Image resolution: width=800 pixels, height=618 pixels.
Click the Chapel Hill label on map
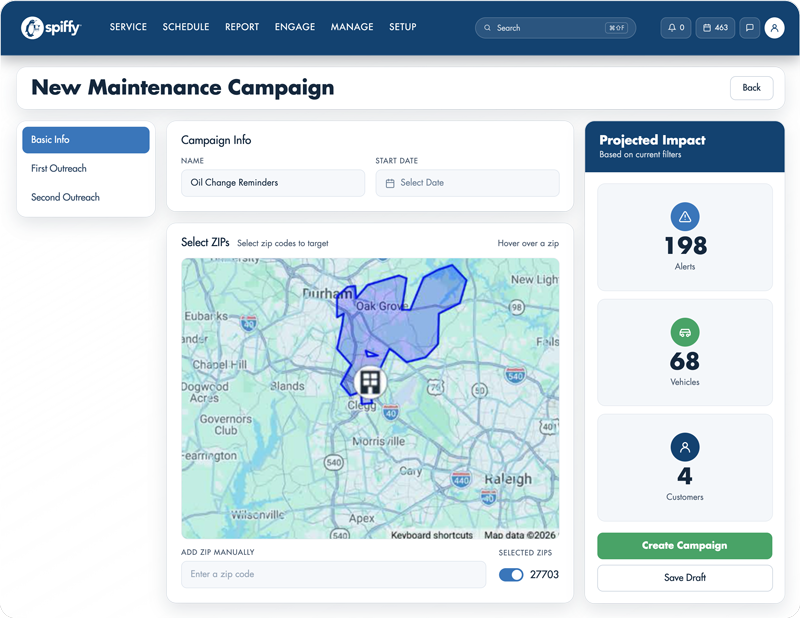tap(219, 365)
